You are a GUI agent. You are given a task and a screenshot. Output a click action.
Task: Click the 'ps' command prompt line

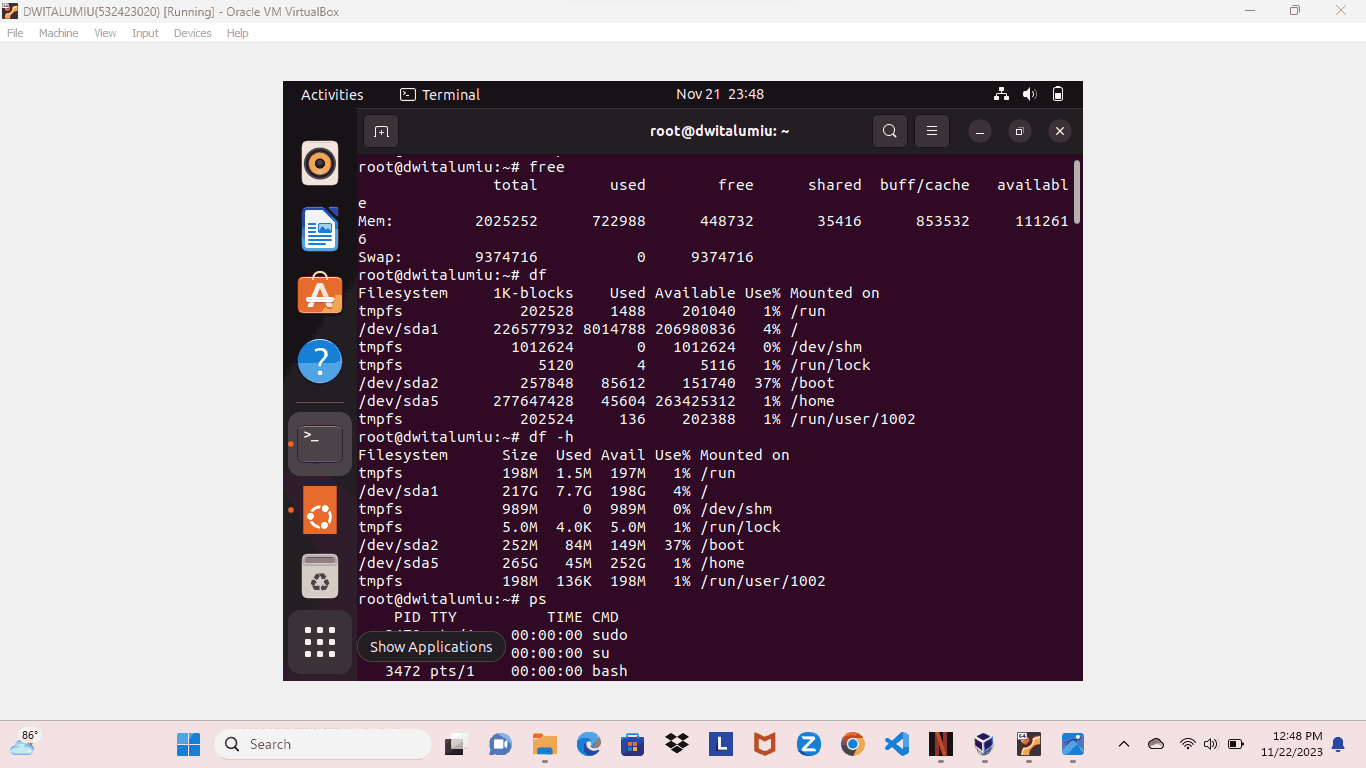tap(452, 599)
